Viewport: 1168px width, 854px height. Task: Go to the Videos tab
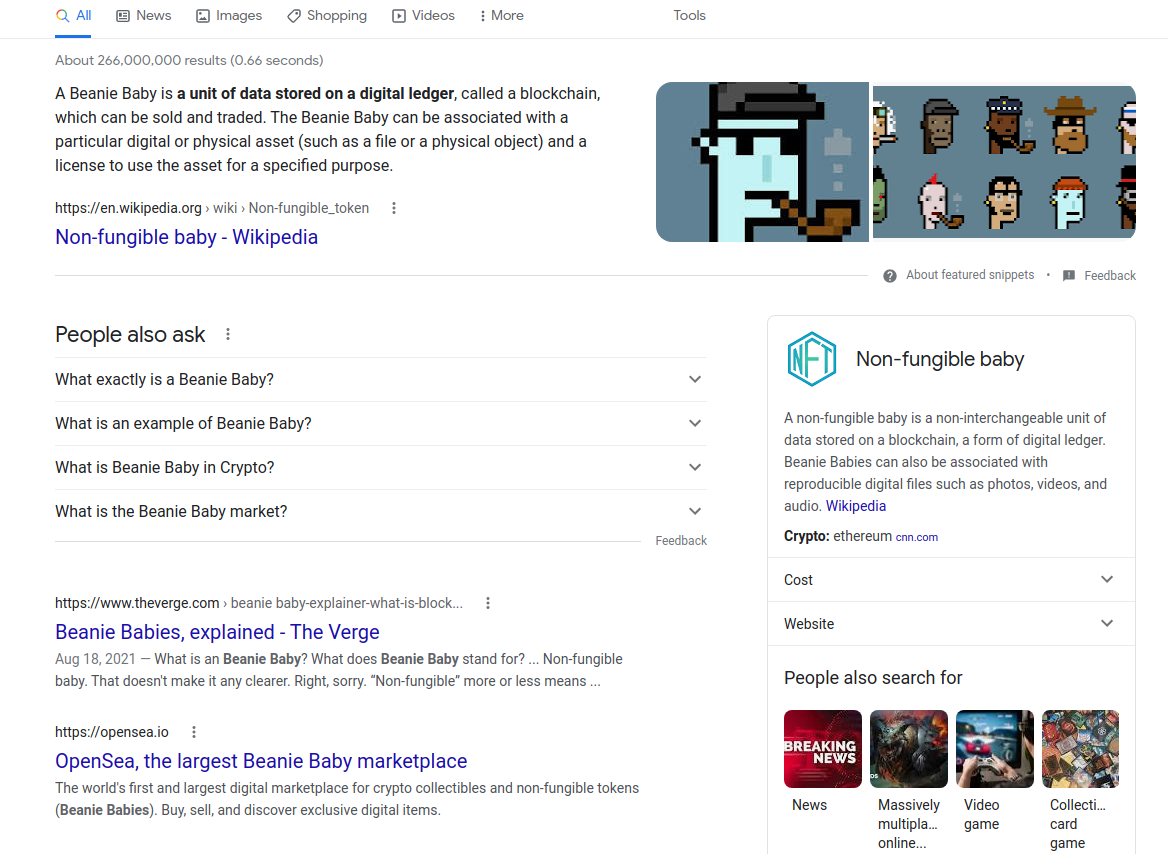coord(423,16)
